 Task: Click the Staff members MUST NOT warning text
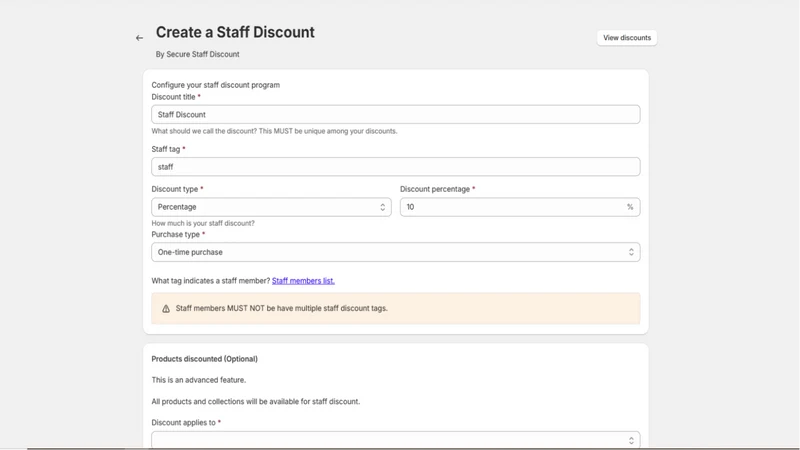[282, 308]
